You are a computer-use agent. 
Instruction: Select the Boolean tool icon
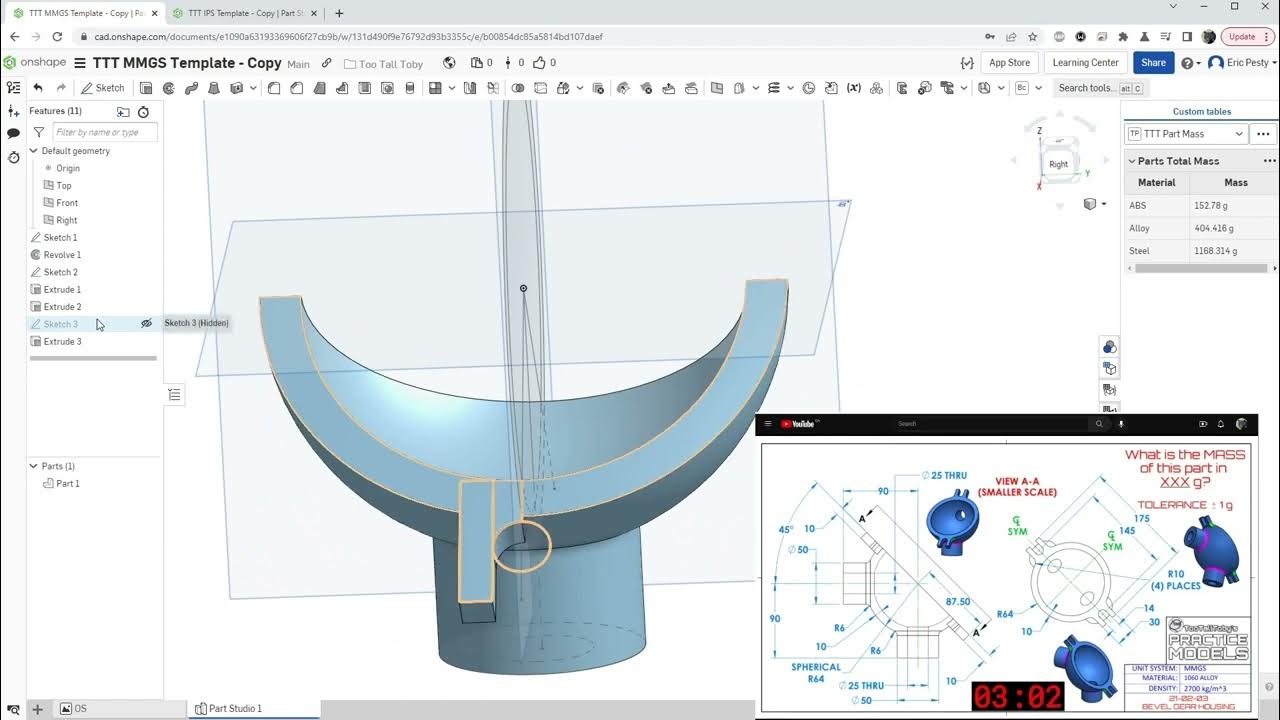point(518,88)
